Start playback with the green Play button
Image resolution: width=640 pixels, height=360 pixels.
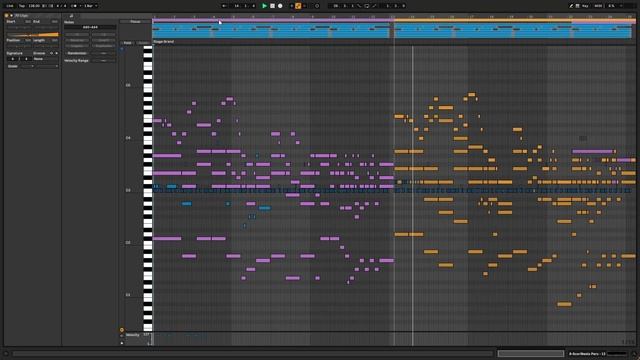(x=264, y=6)
